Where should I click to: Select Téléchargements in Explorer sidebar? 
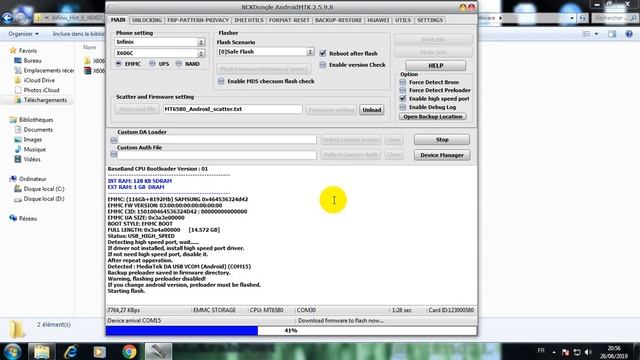[40, 100]
